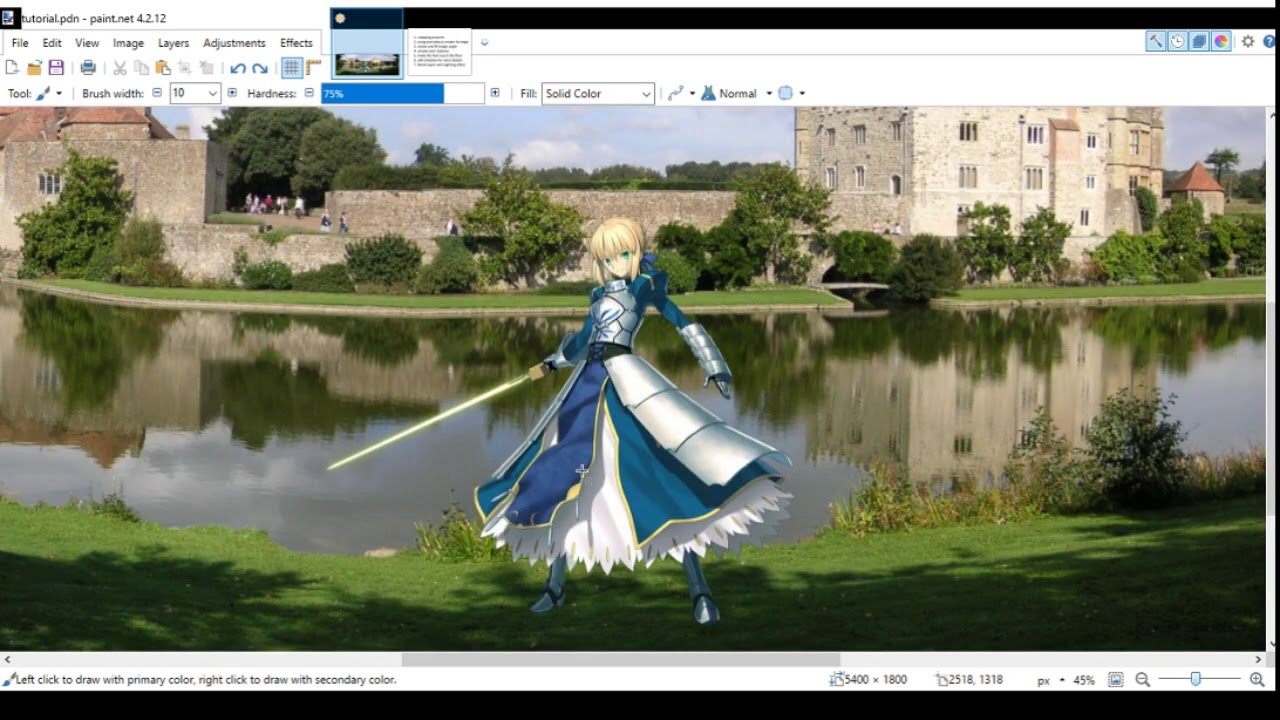
Task: Click the Deselect icon
Action: (207, 68)
